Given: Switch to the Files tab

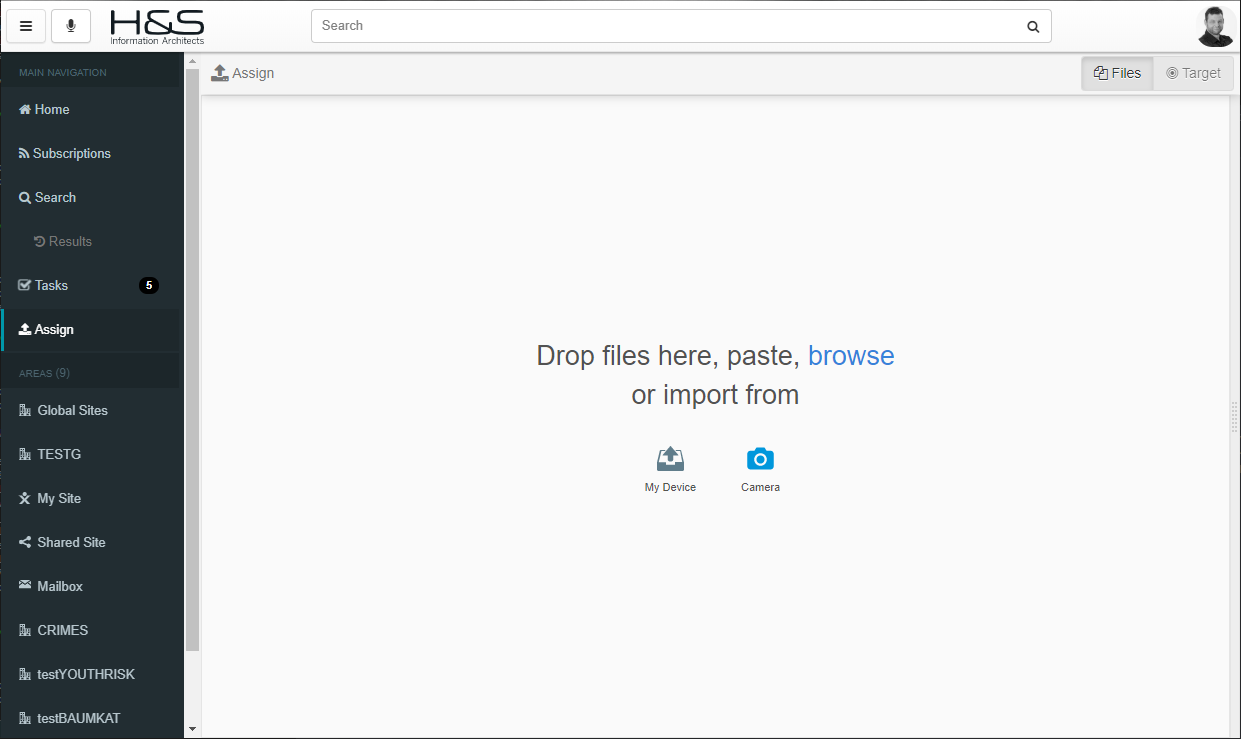Looking at the screenshot, I should point(1117,73).
